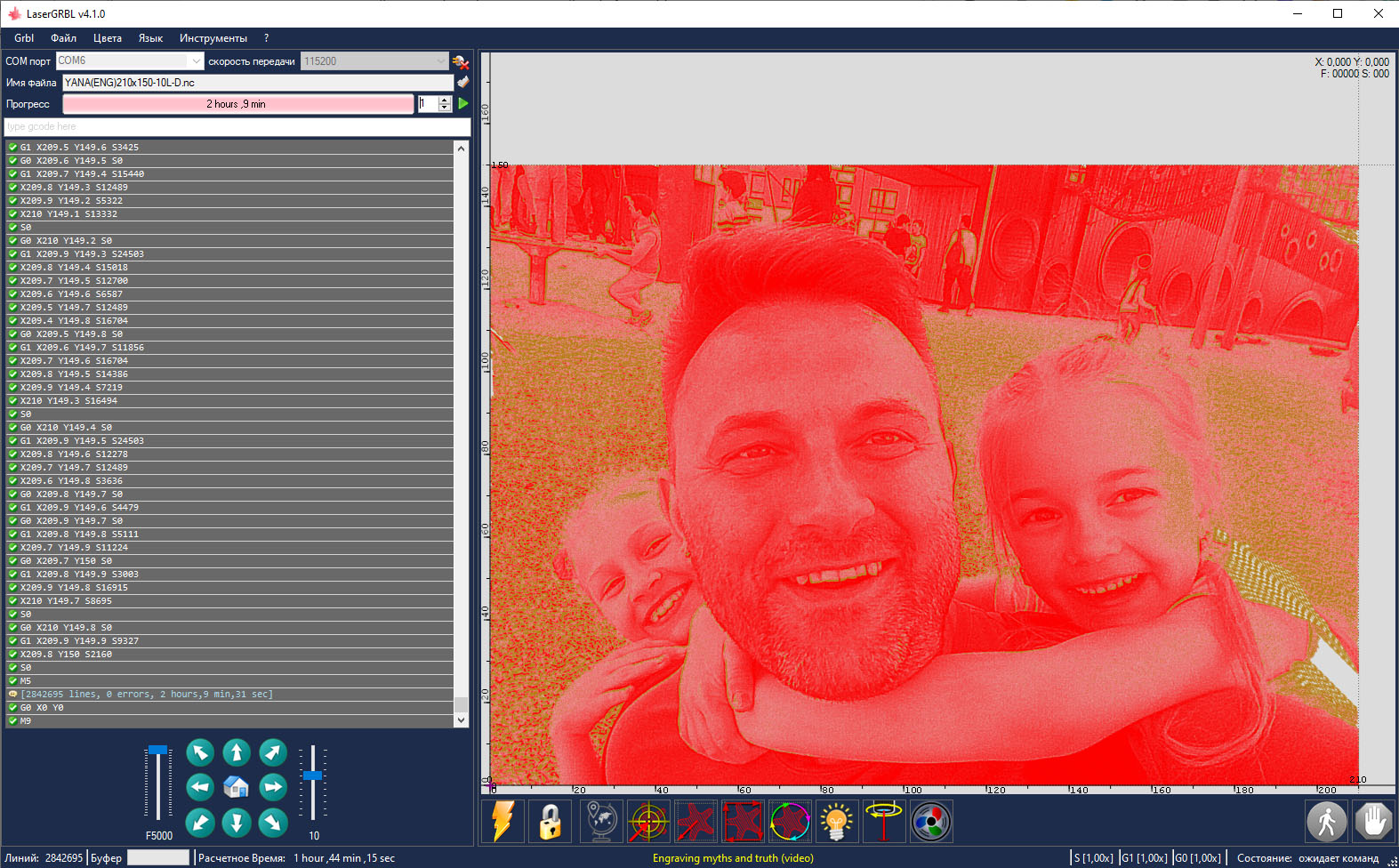
Task: Increase the pass count stepper
Action: point(445,100)
